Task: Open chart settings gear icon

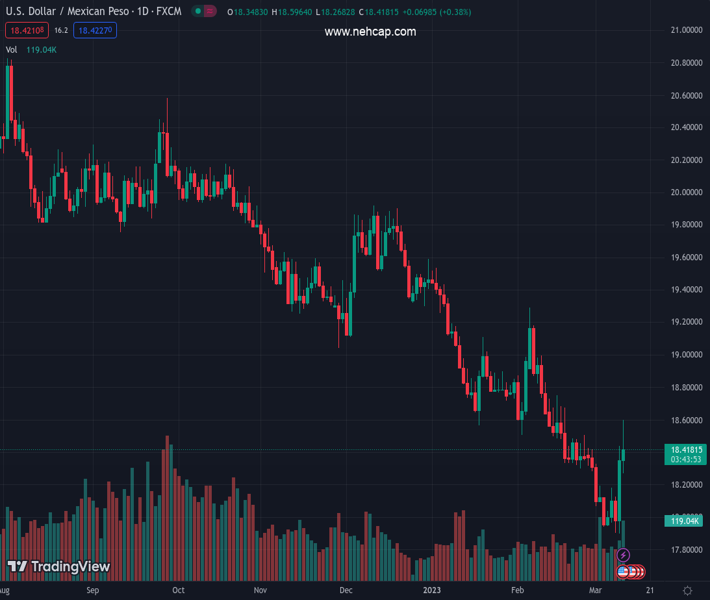Action: pos(687,591)
